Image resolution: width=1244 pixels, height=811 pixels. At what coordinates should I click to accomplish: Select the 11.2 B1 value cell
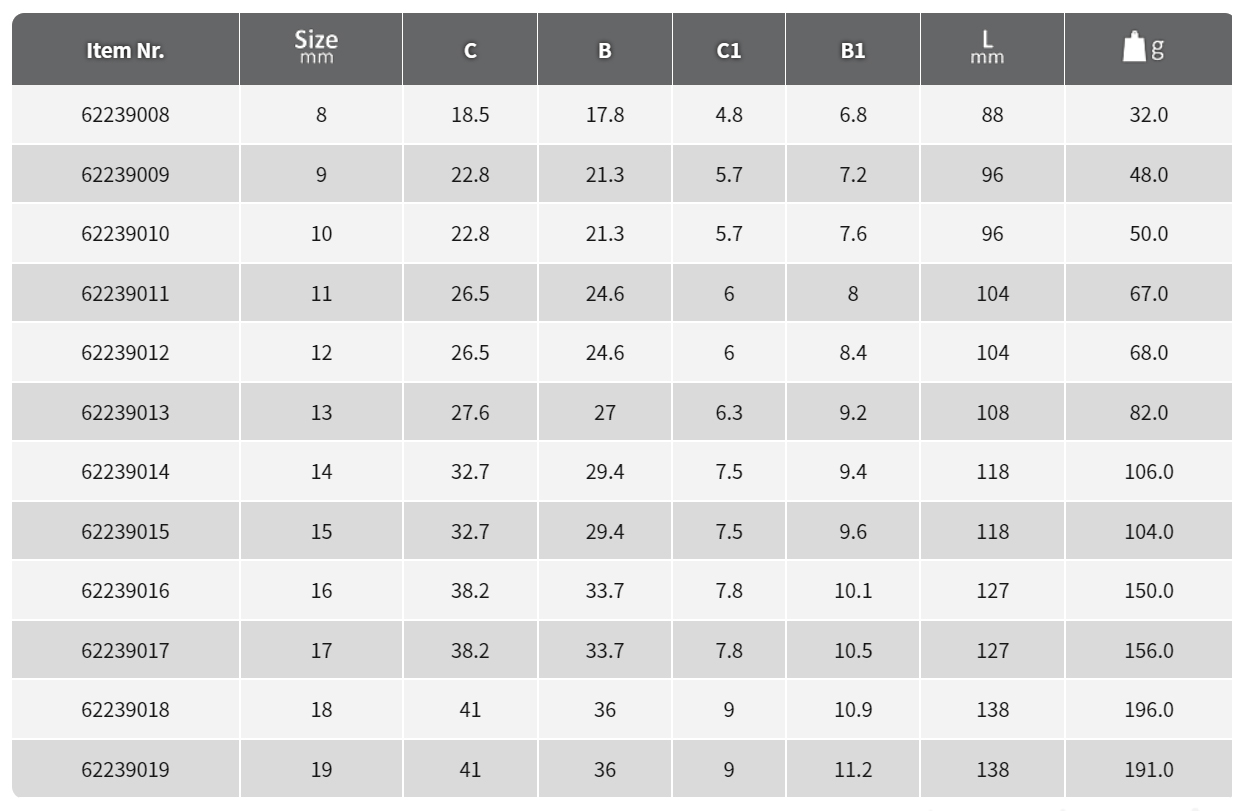pyautogui.click(x=853, y=769)
